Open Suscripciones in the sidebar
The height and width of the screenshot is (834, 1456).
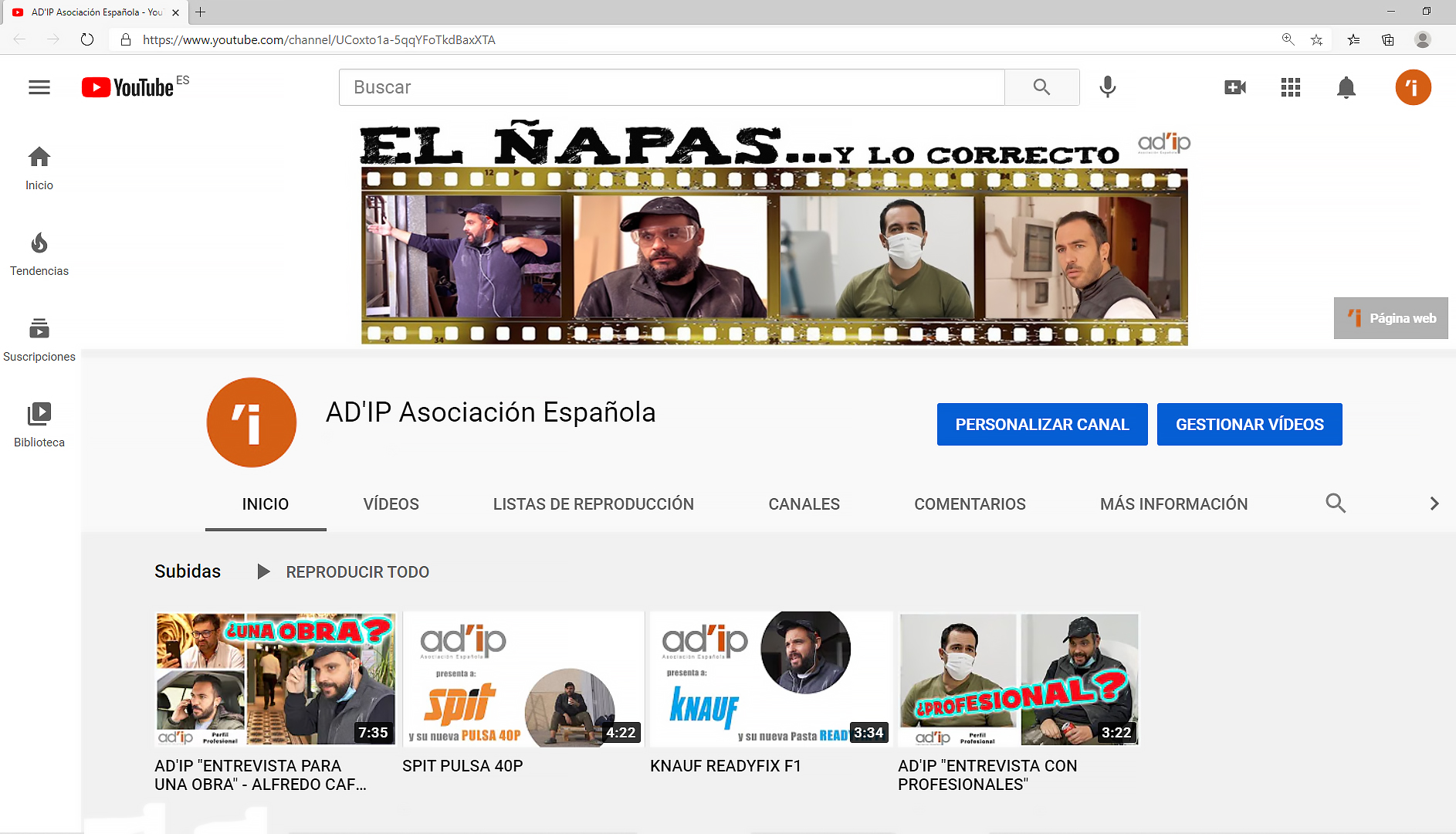click(39, 340)
